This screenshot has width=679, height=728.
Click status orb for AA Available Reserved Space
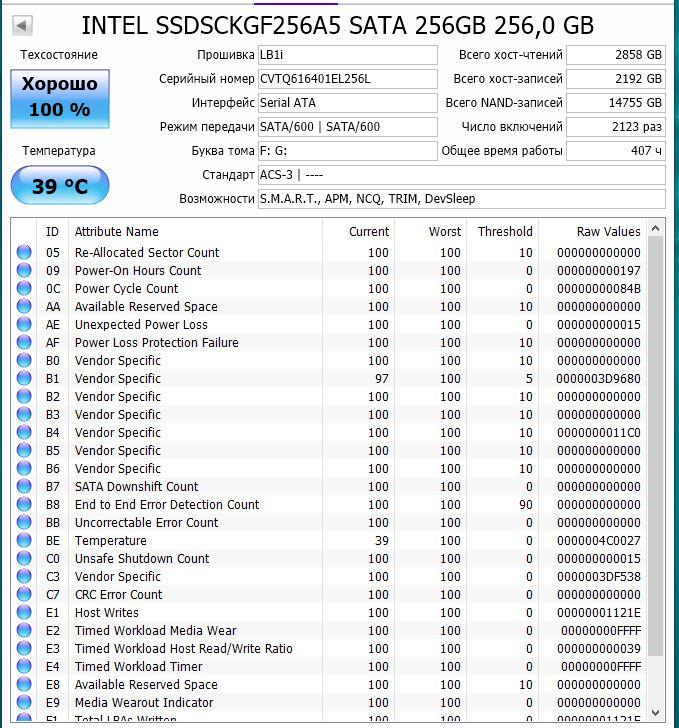(24, 306)
